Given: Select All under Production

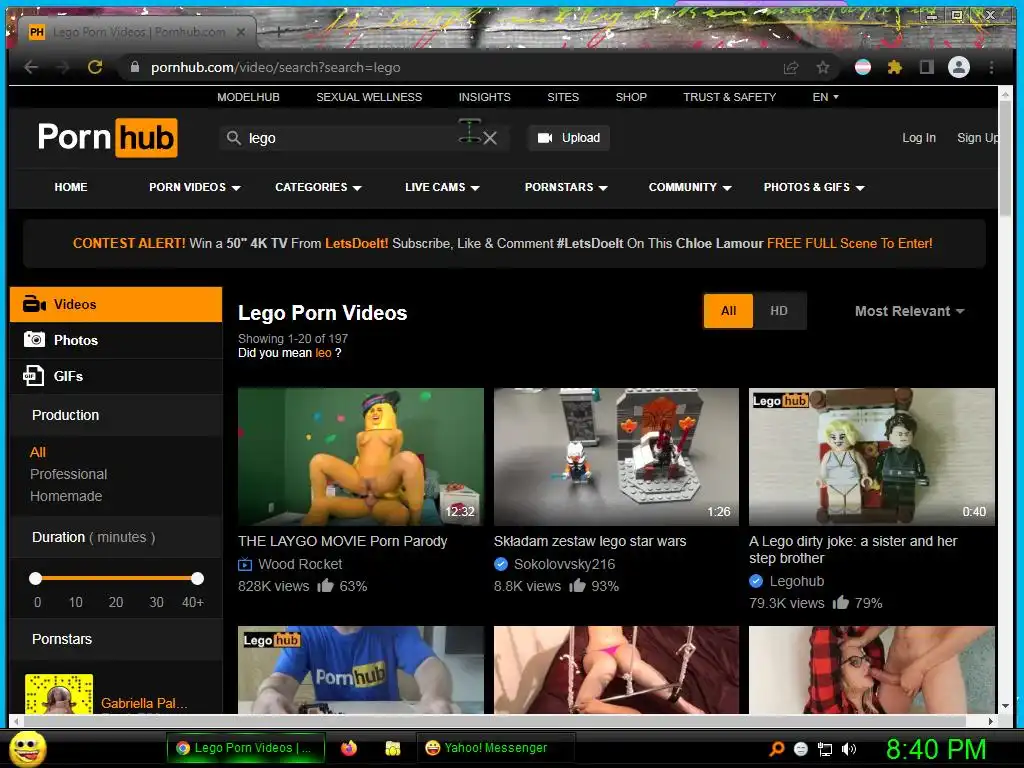Looking at the screenshot, I should point(38,452).
